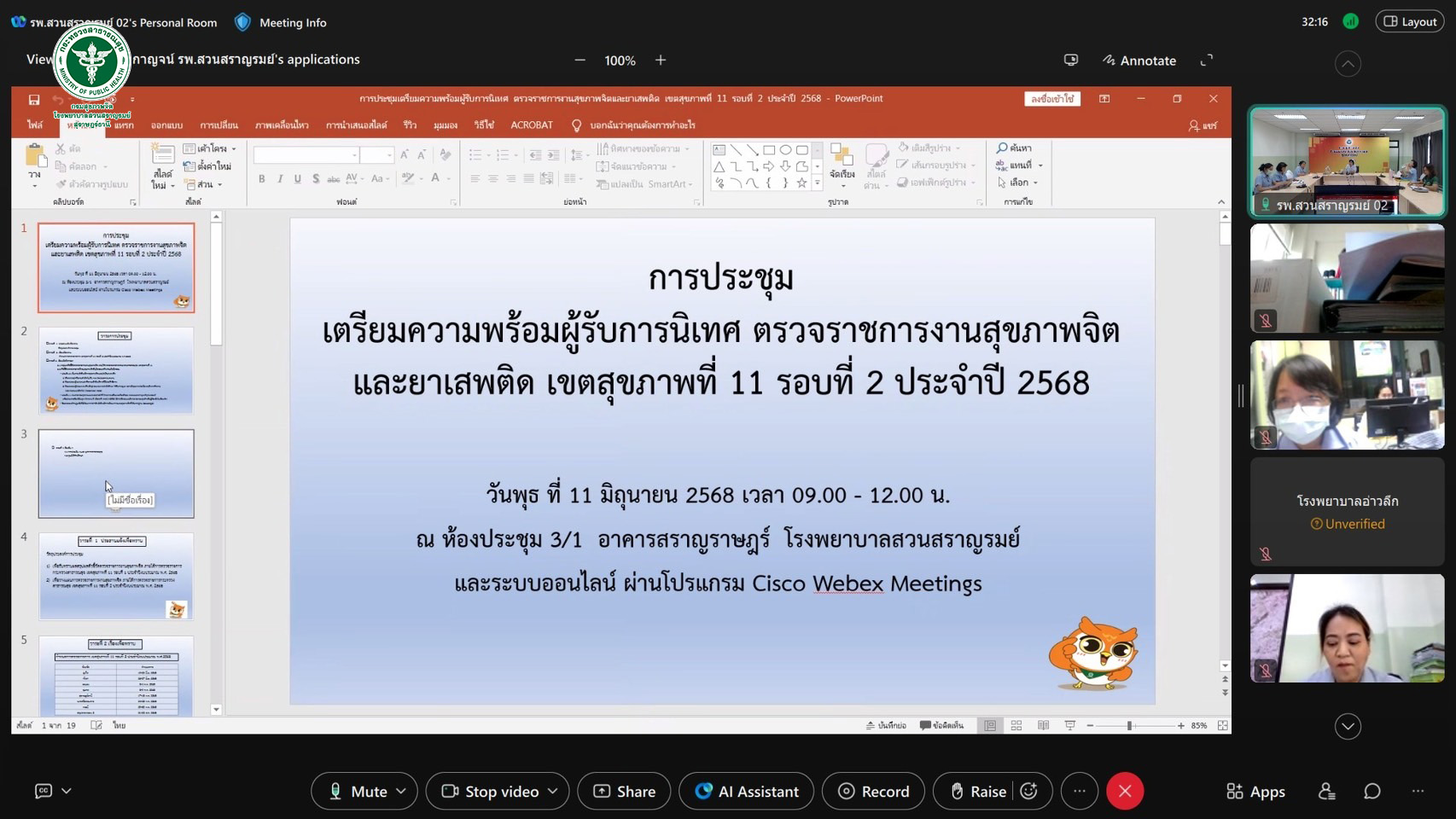The image size is (1456, 819).
Task: Open the ออกแบบ (Design) ribbon tab
Action: [x=167, y=125]
